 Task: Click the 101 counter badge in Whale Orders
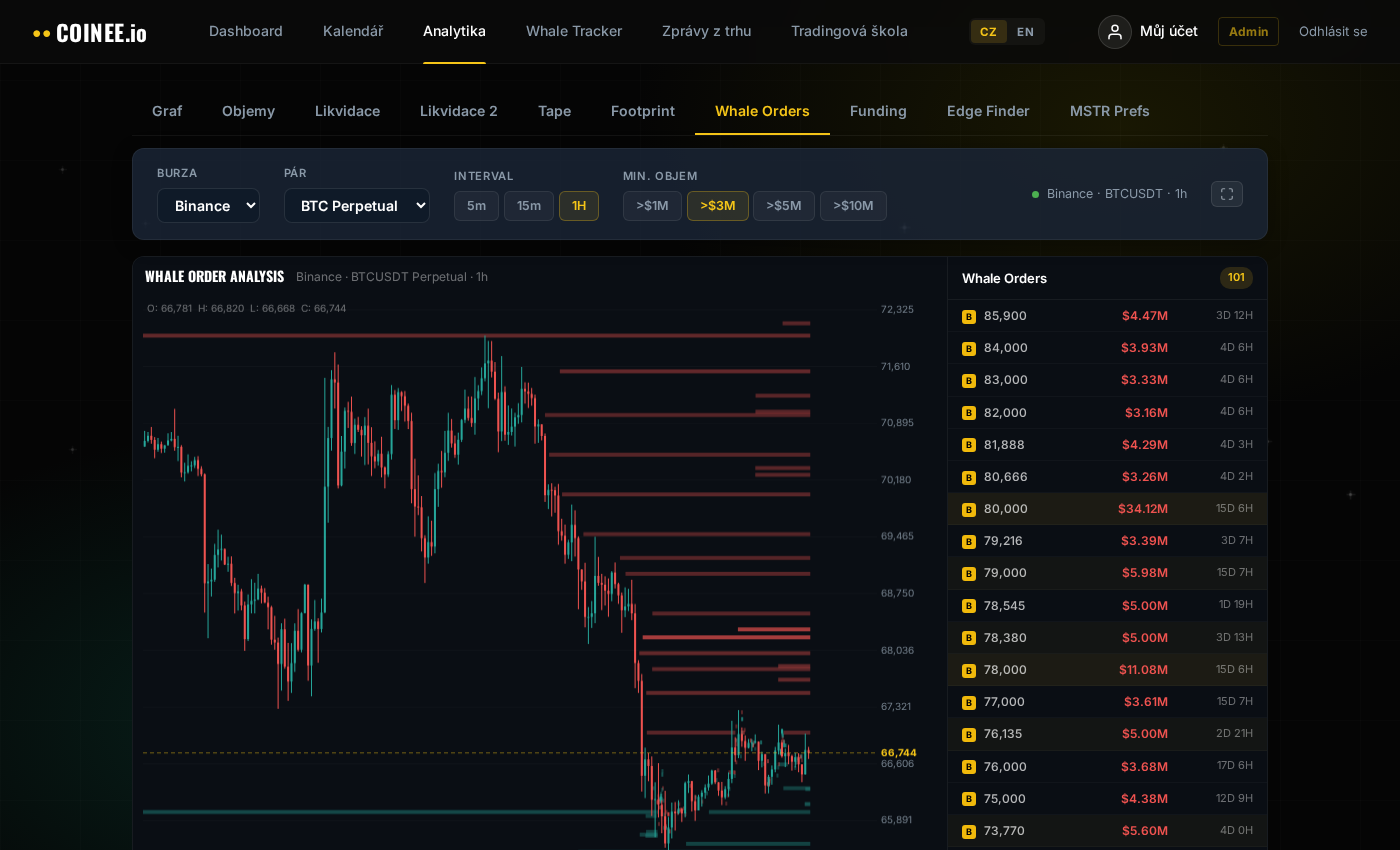point(1236,278)
